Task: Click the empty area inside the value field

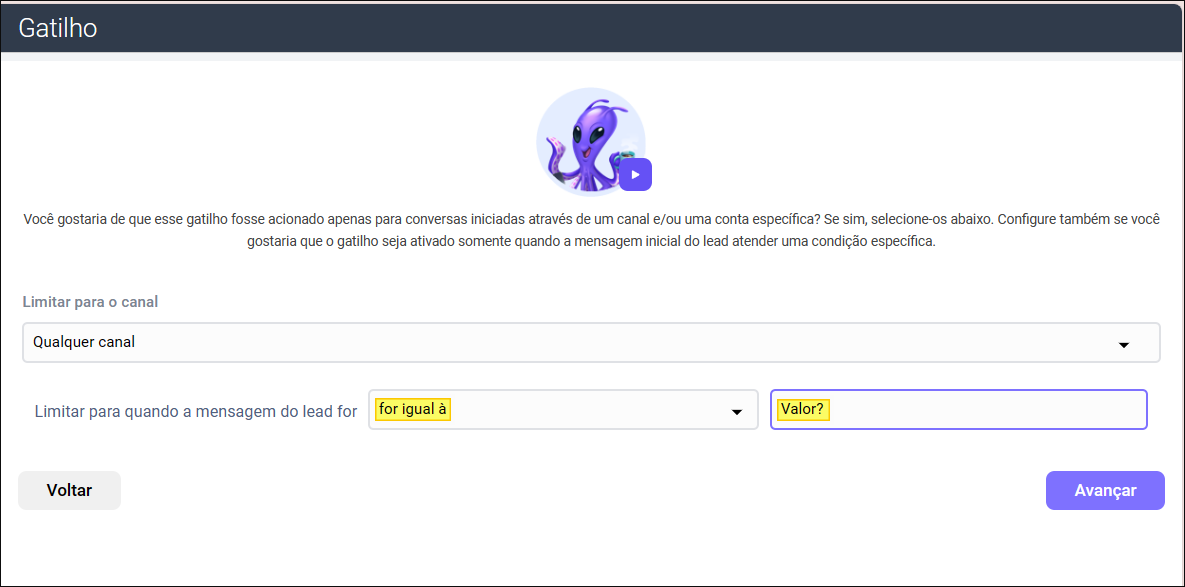Action: point(990,410)
